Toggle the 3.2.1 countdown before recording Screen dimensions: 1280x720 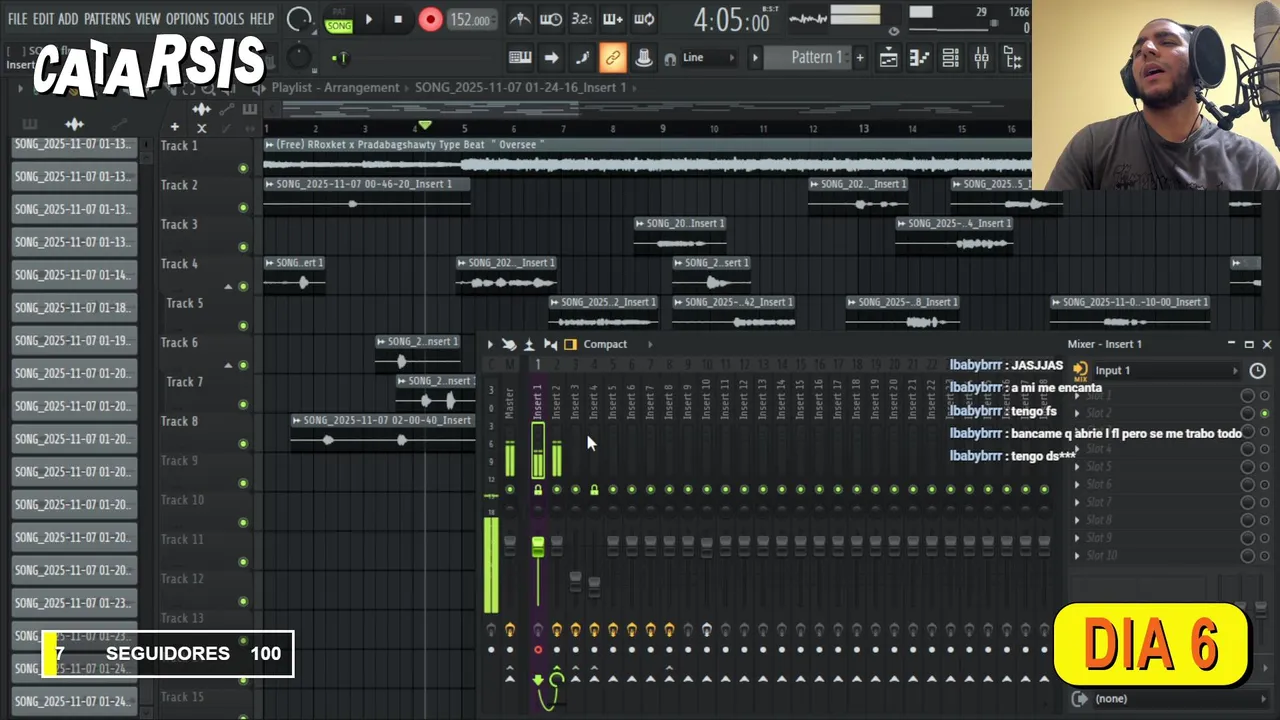tap(581, 19)
